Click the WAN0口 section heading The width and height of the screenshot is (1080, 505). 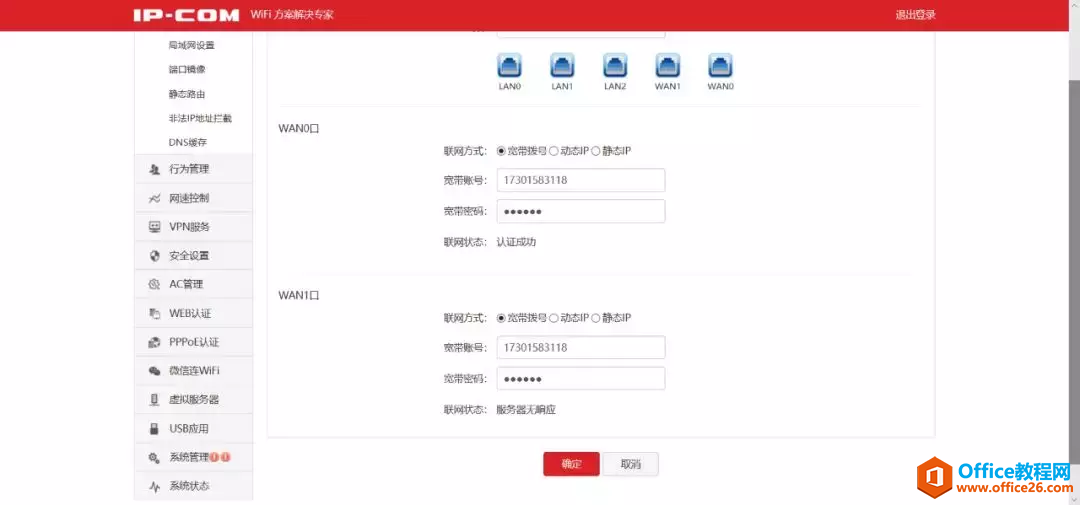pyautogui.click(x=299, y=128)
